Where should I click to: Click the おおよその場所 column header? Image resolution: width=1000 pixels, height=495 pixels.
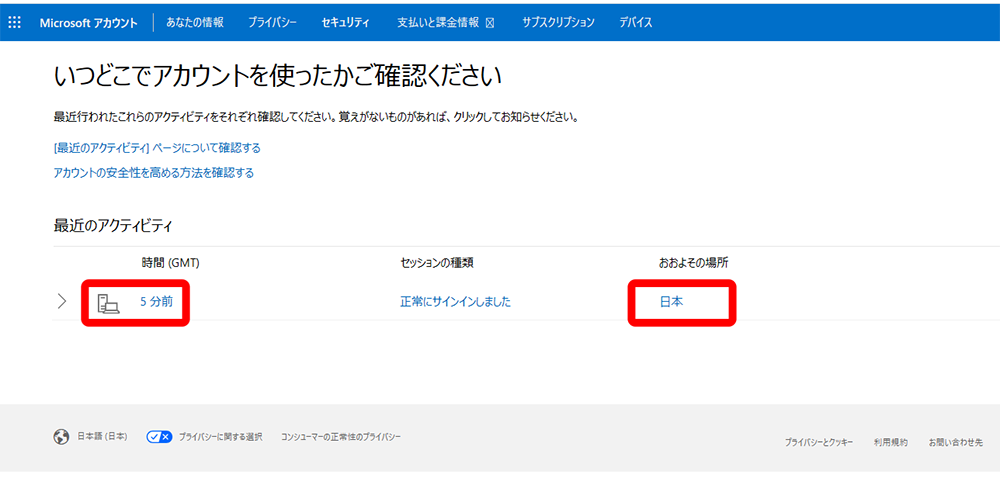coord(693,263)
